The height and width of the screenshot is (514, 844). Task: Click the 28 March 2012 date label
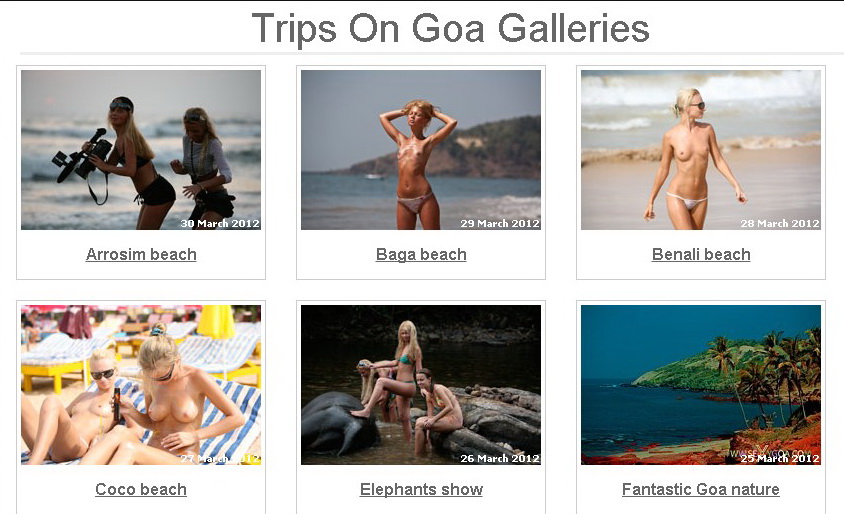[779, 223]
